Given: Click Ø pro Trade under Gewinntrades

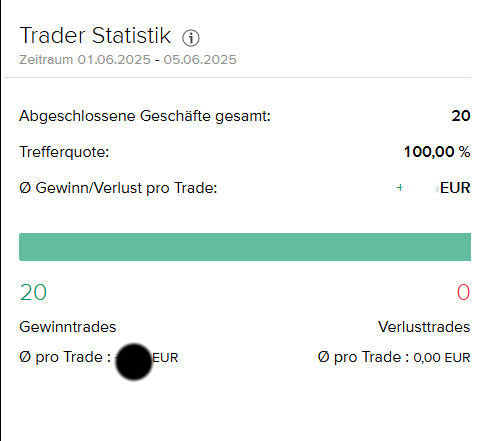Looking at the screenshot, I should click(65, 357).
